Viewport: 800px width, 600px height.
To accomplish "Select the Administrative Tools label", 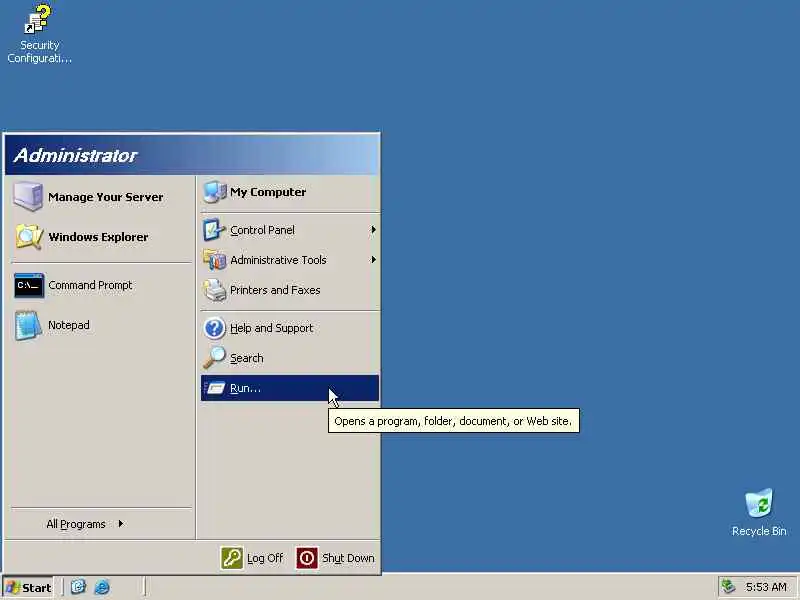I will (x=278, y=260).
